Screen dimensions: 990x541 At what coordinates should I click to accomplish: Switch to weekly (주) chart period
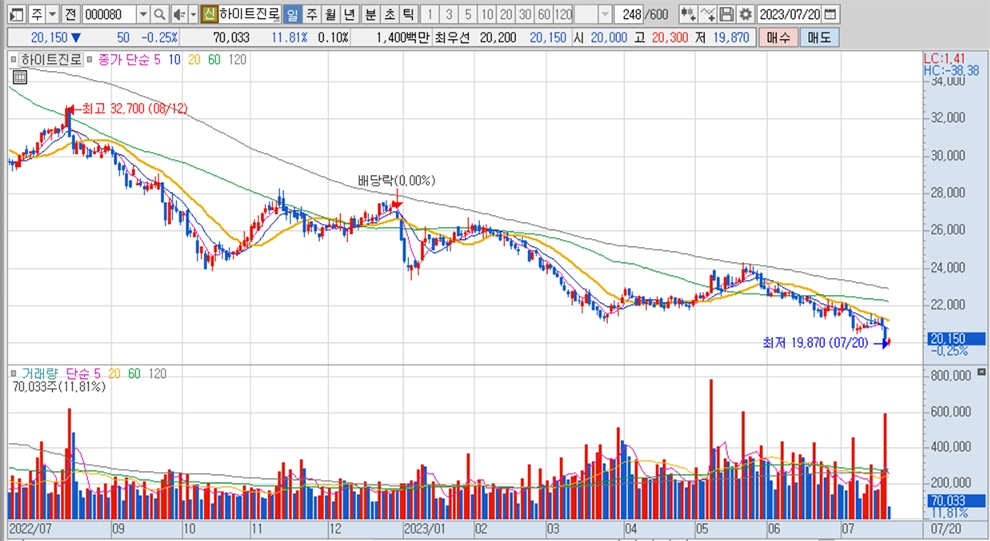[311, 14]
